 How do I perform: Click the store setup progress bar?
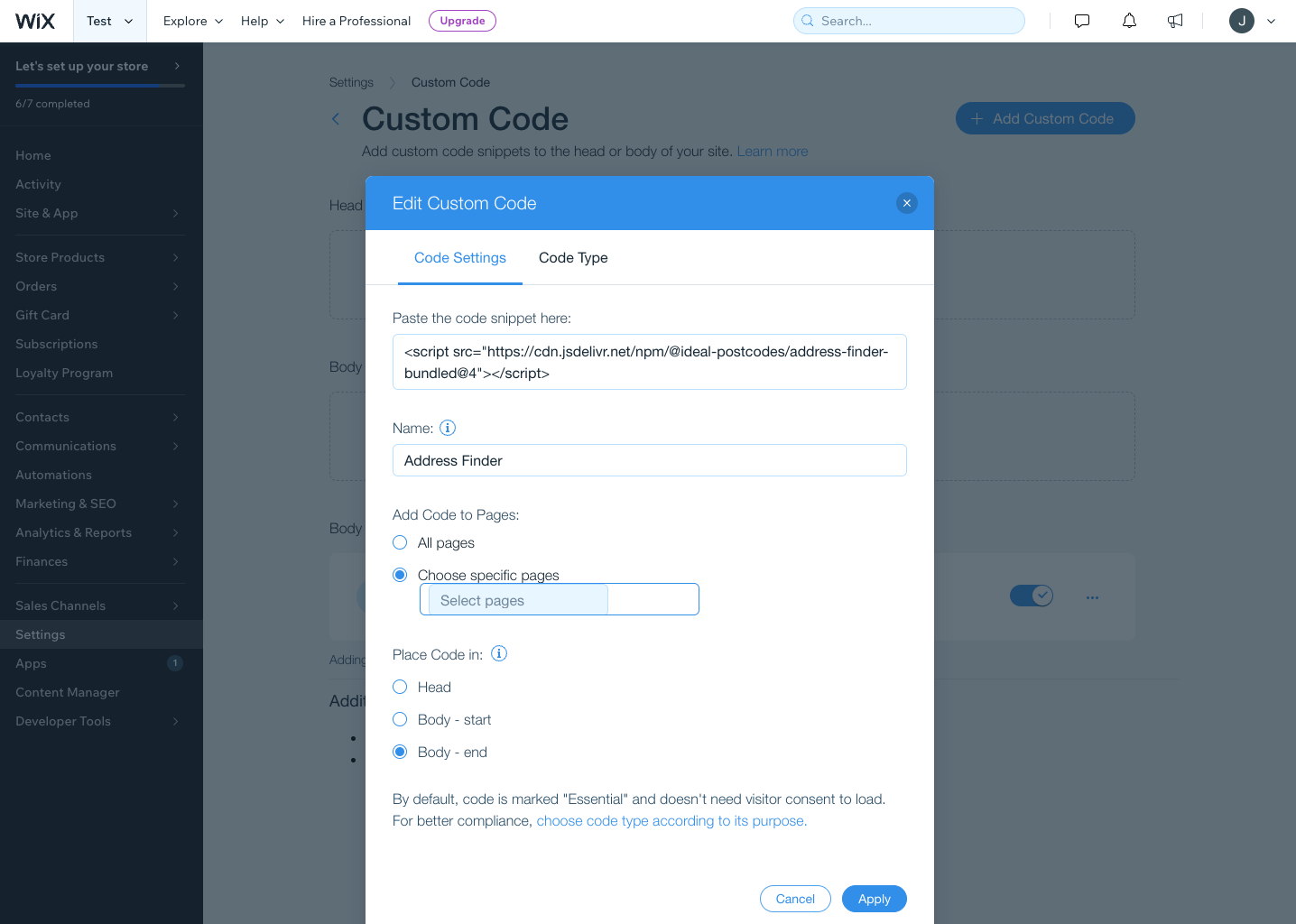99,84
